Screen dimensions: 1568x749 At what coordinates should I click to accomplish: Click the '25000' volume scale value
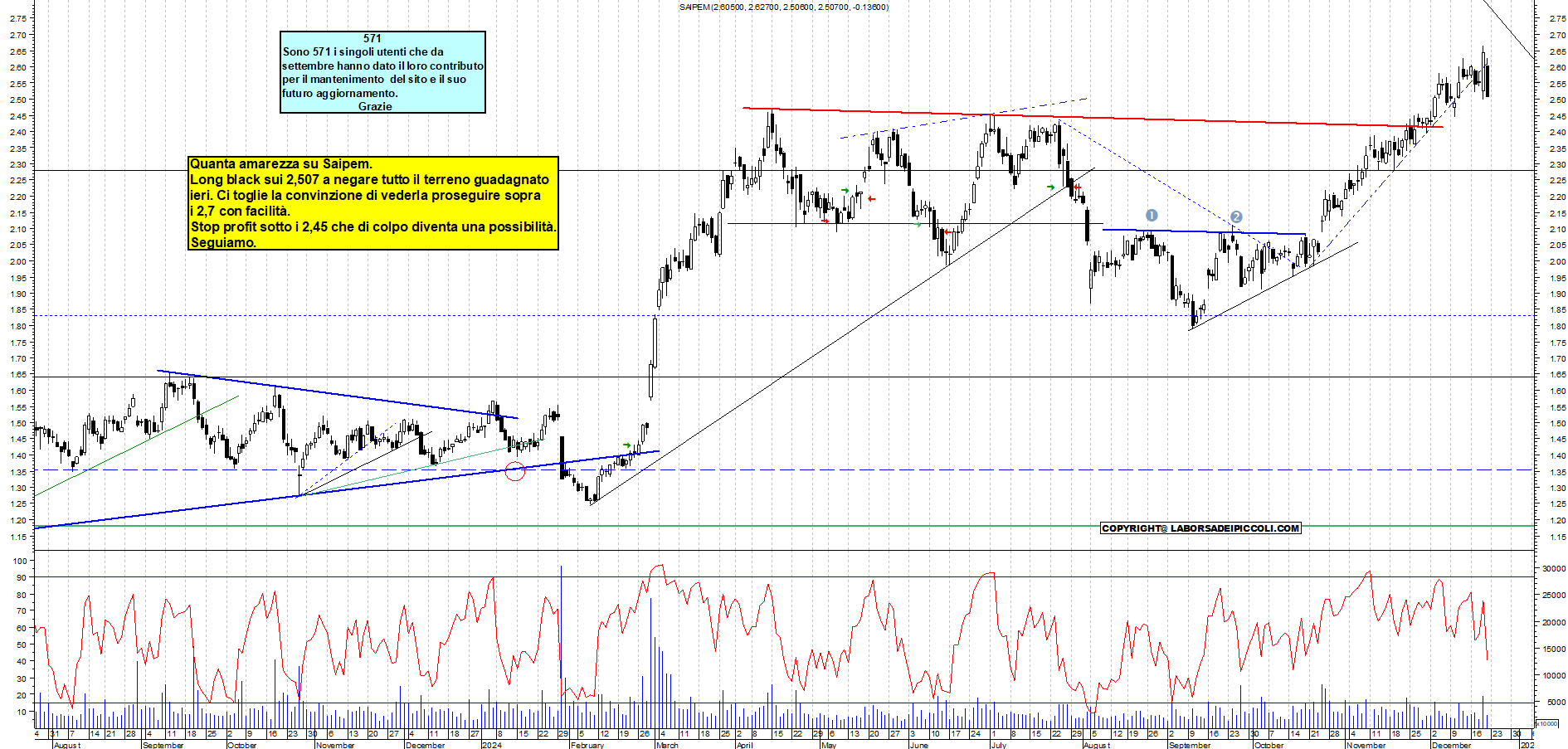click(1554, 595)
